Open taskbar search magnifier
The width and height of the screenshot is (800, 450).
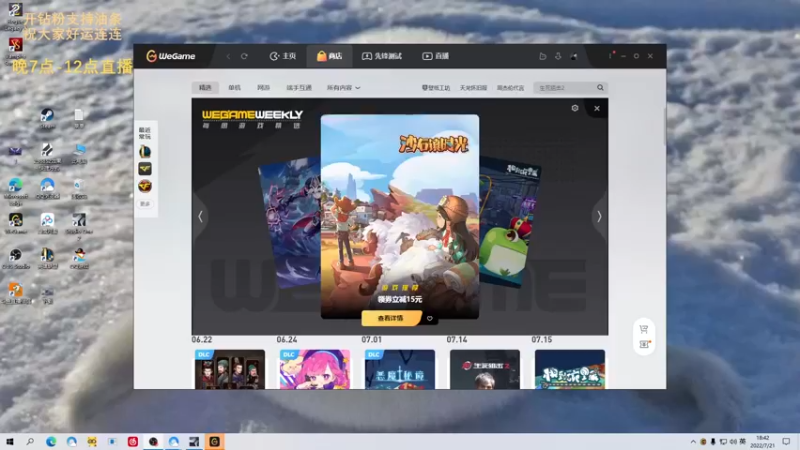point(30,442)
